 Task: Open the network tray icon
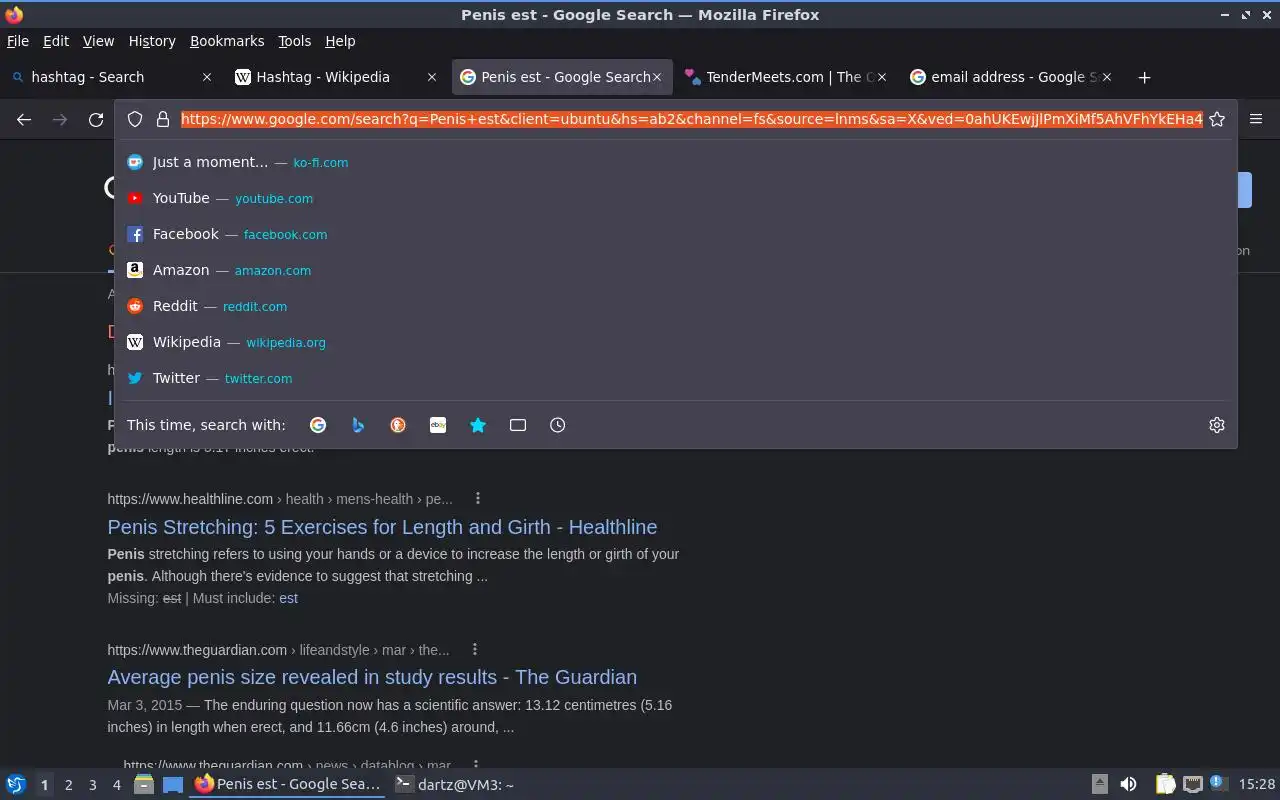click(x=1192, y=785)
